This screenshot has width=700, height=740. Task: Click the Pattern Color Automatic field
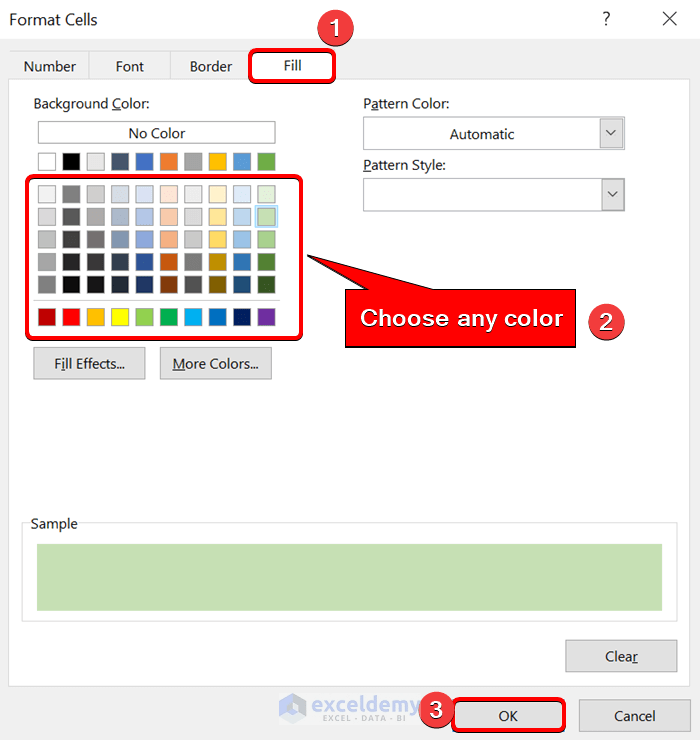[x=482, y=134]
